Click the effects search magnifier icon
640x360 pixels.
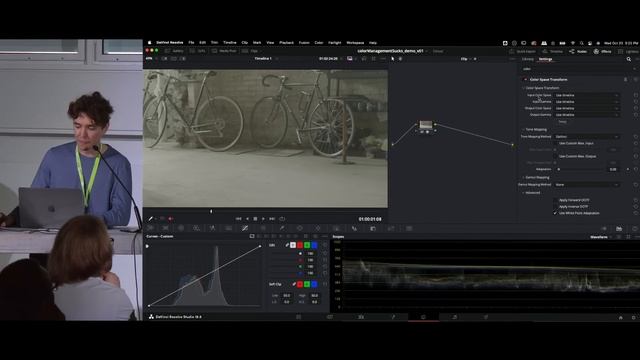pyautogui.click(x=629, y=59)
